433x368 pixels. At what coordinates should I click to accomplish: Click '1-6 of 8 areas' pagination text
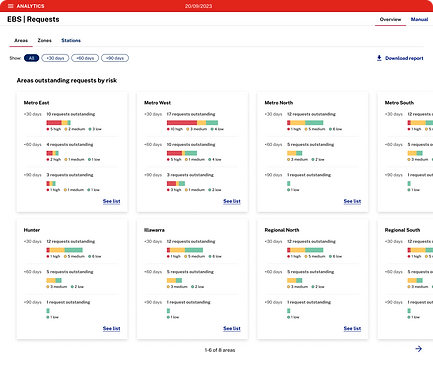tap(220, 350)
